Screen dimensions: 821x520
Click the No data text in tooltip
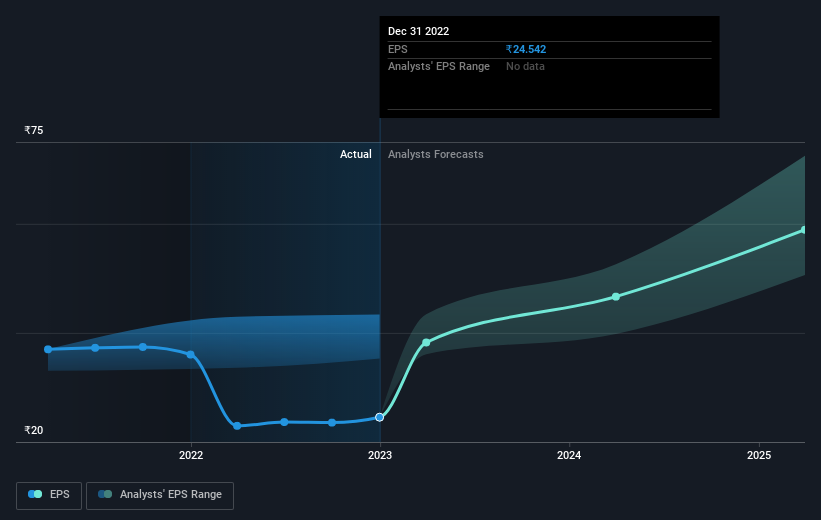tap(525, 67)
